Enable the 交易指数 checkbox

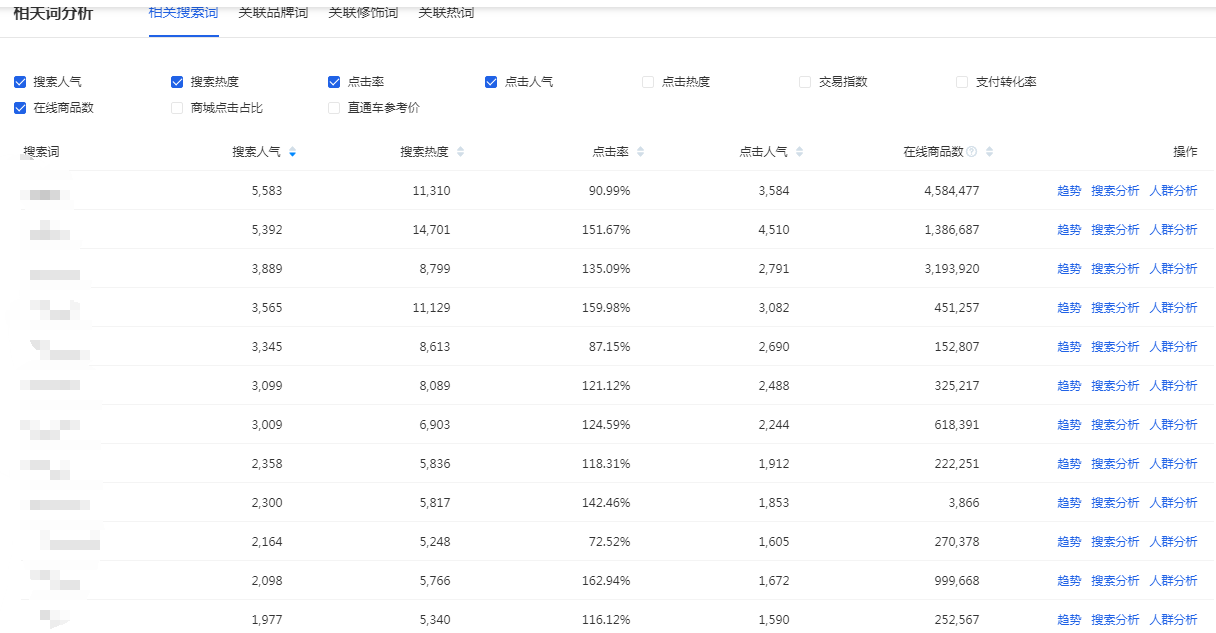pos(805,82)
